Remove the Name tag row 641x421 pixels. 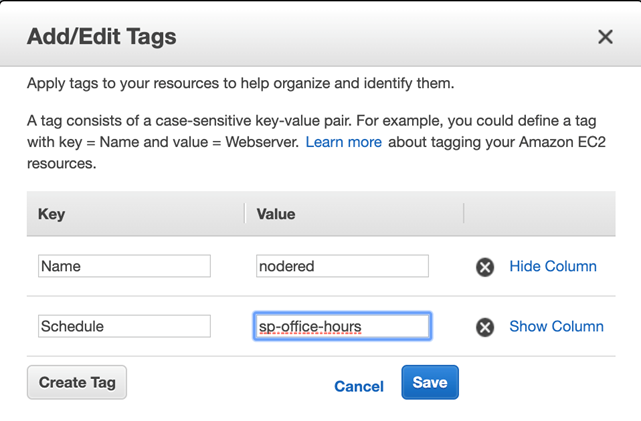(485, 267)
